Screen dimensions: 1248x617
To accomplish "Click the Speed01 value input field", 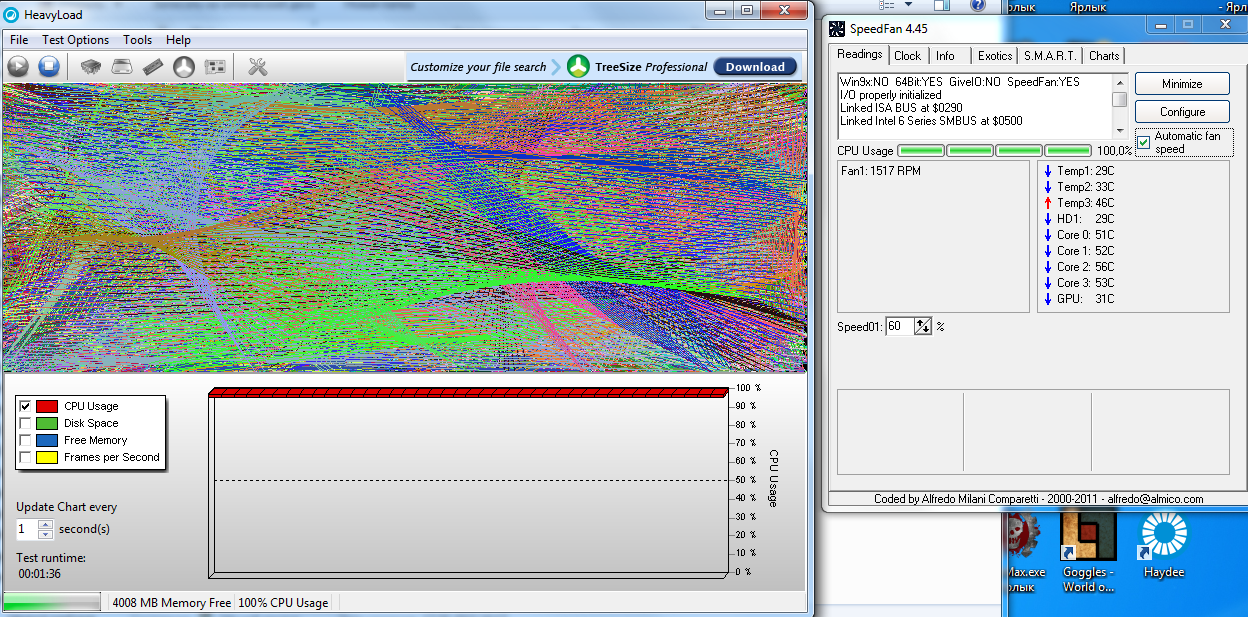I will coord(899,326).
